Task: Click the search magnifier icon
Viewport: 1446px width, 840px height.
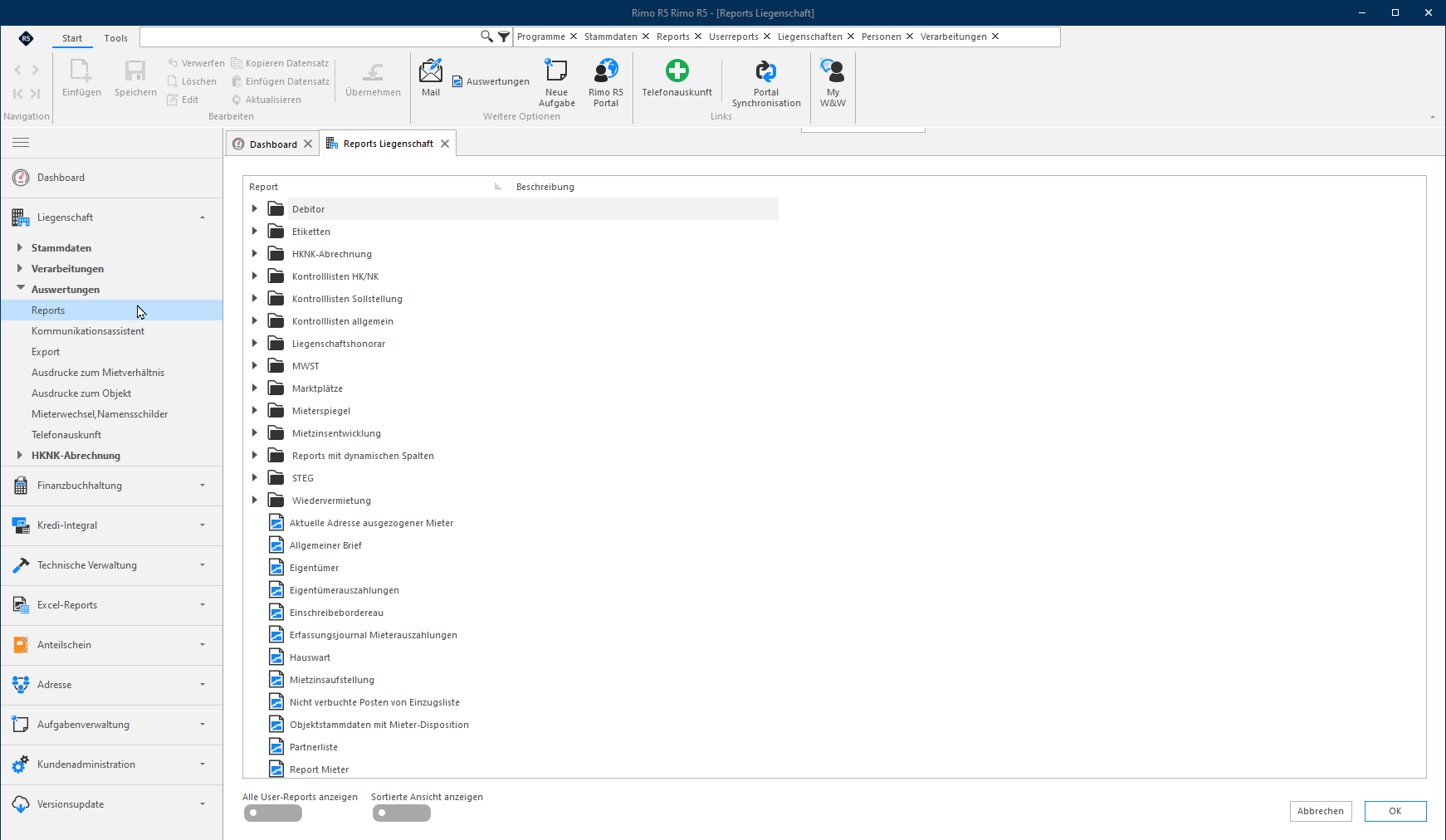Action: (487, 37)
